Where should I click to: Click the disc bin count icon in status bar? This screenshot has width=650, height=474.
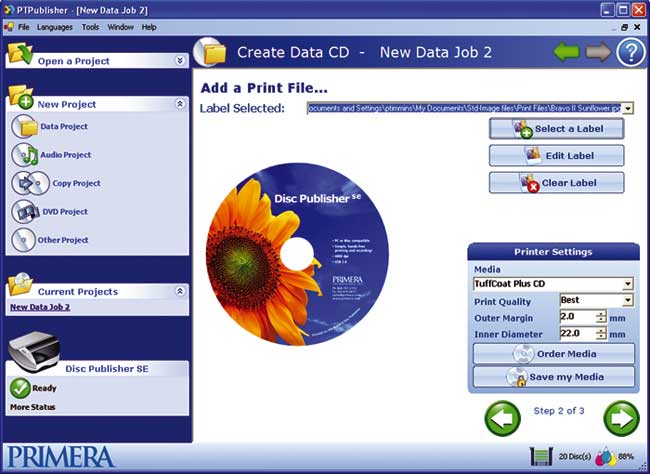[541, 456]
